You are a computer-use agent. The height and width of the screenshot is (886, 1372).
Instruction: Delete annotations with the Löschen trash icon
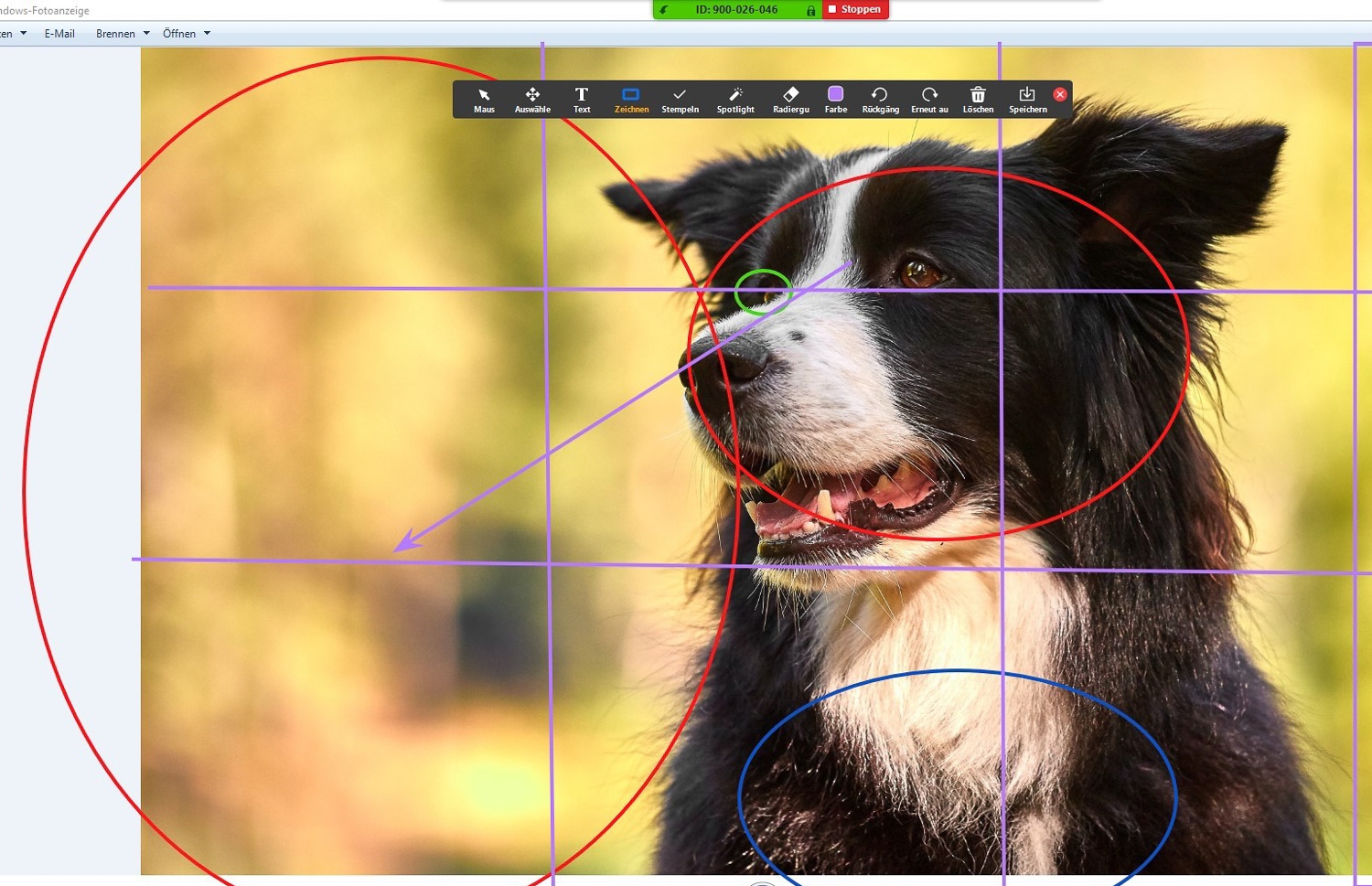click(x=978, y=100)
